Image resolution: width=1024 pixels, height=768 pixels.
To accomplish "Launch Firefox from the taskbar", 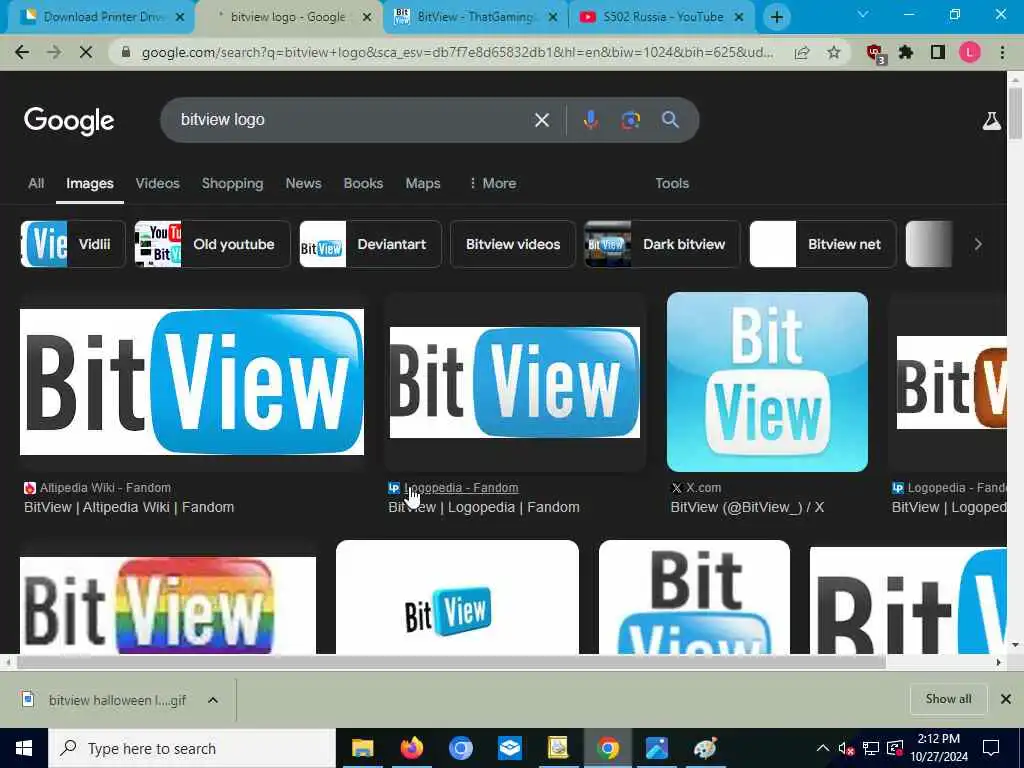I will click(411, 748).
